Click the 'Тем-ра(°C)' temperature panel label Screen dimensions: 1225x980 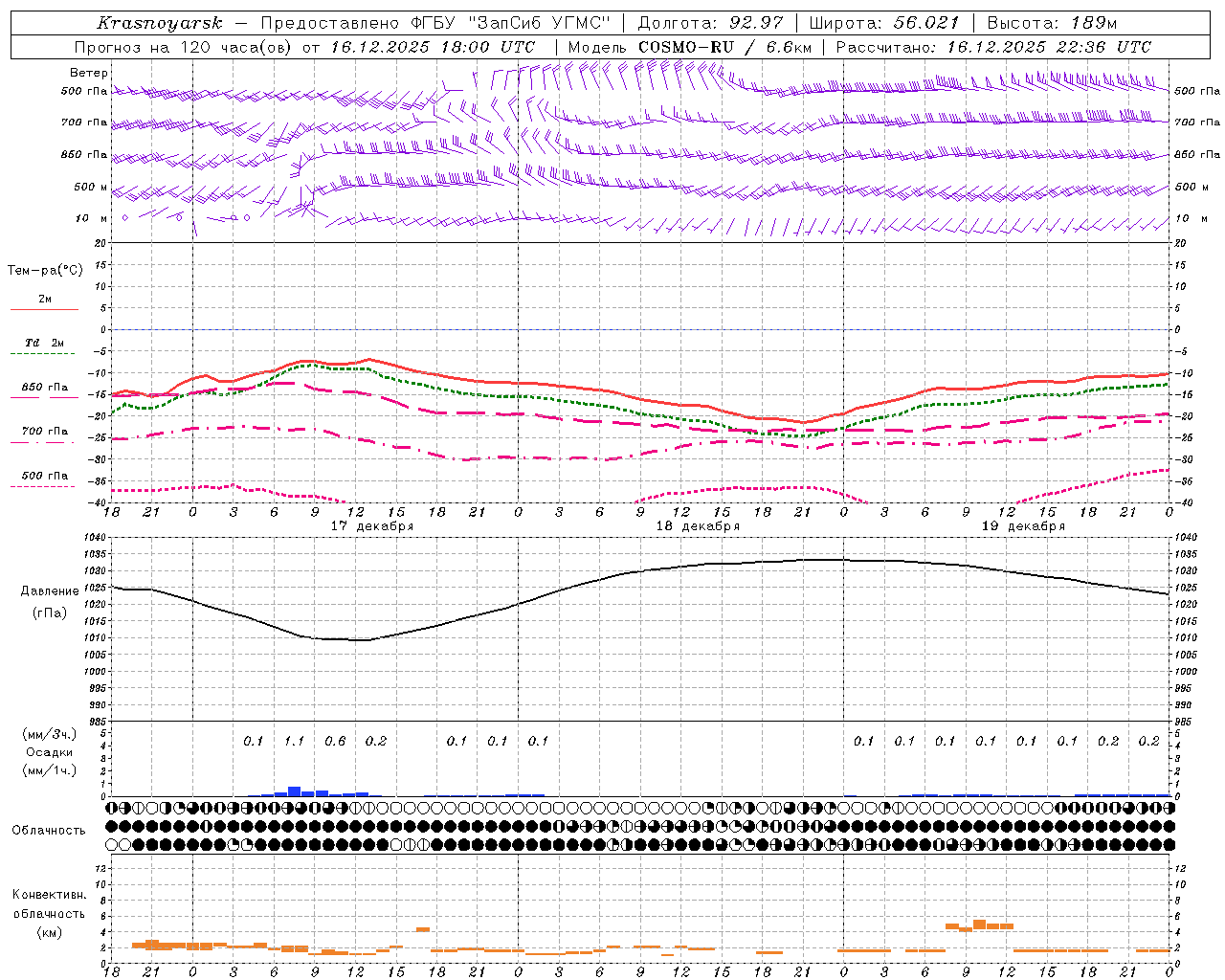45,271
